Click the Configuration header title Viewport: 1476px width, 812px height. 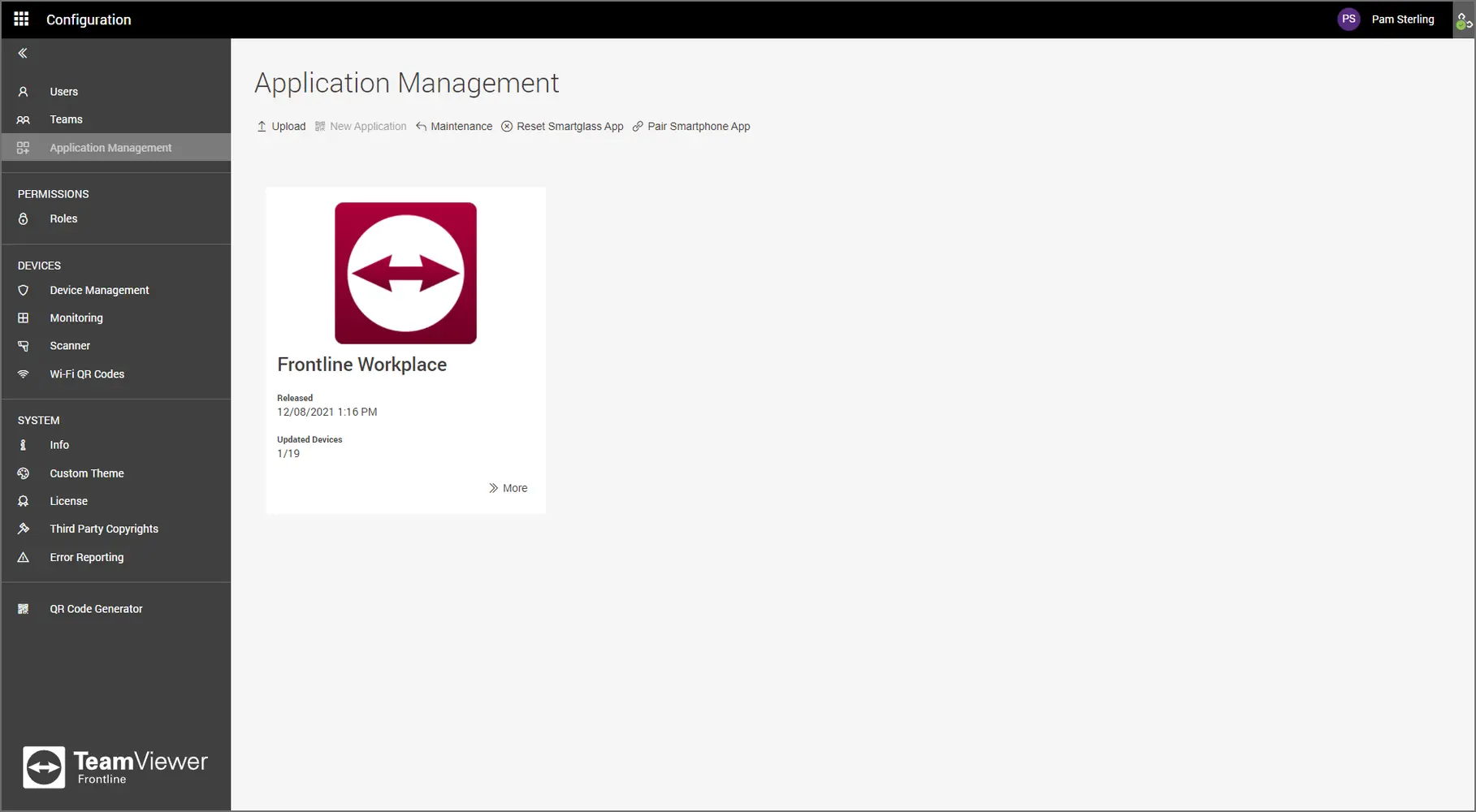(x=89, y=19)
